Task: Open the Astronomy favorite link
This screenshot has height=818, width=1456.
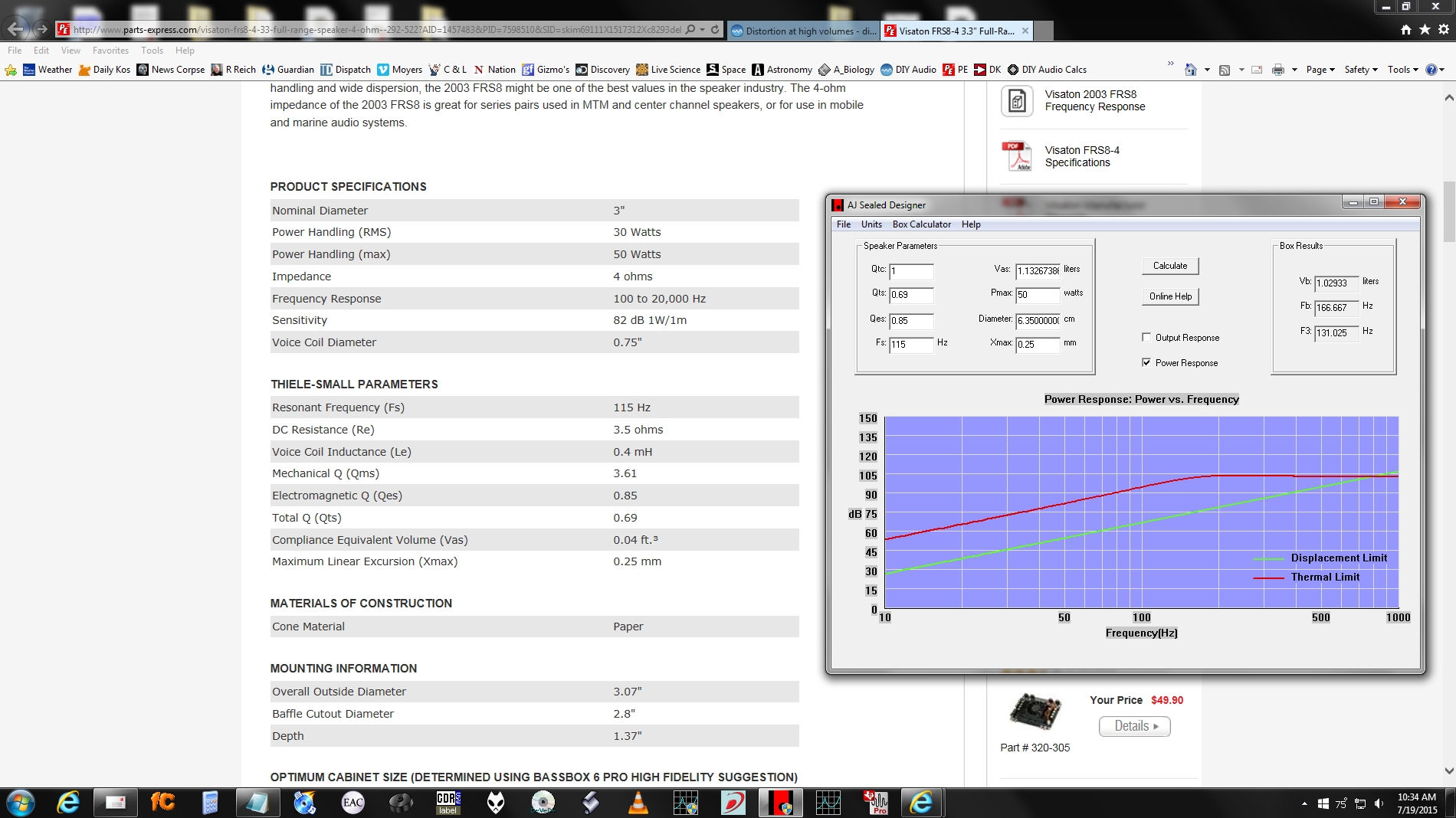Action: point(782,70)
